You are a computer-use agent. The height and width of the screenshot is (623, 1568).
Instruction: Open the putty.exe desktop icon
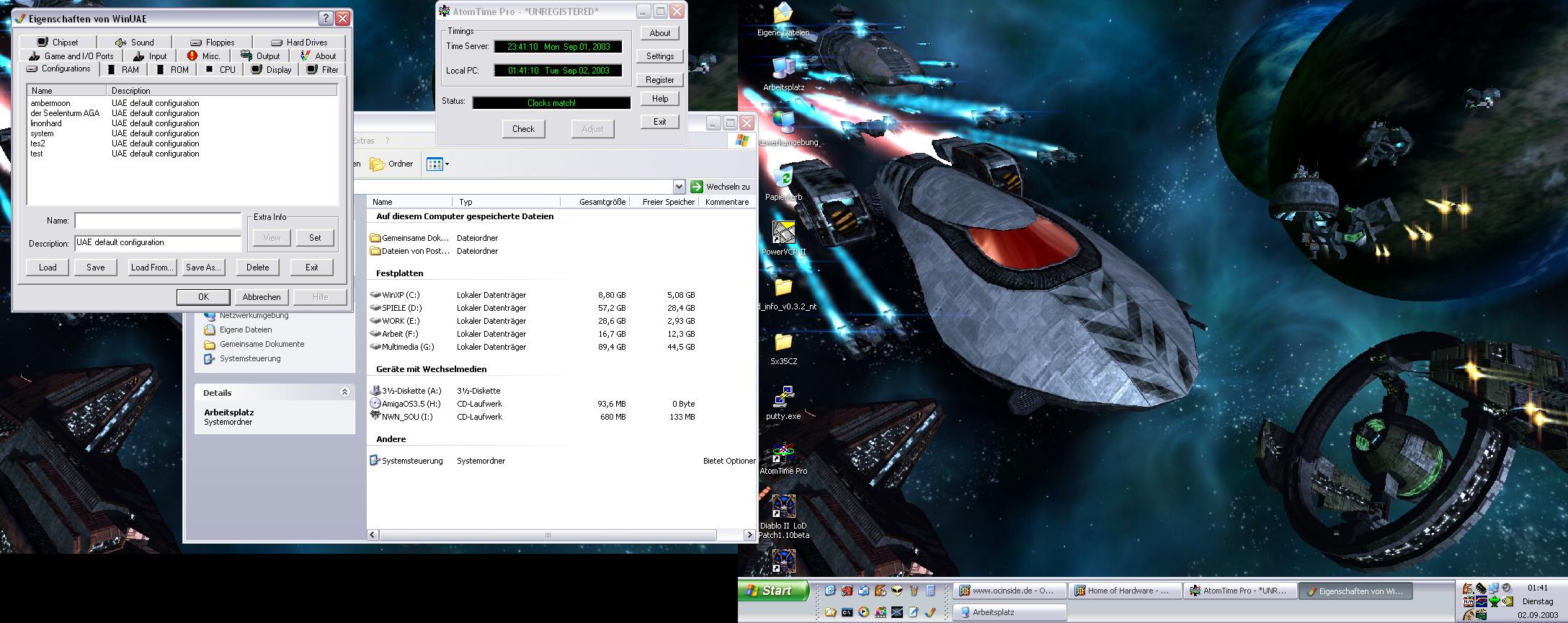click(x=783, y=398)
